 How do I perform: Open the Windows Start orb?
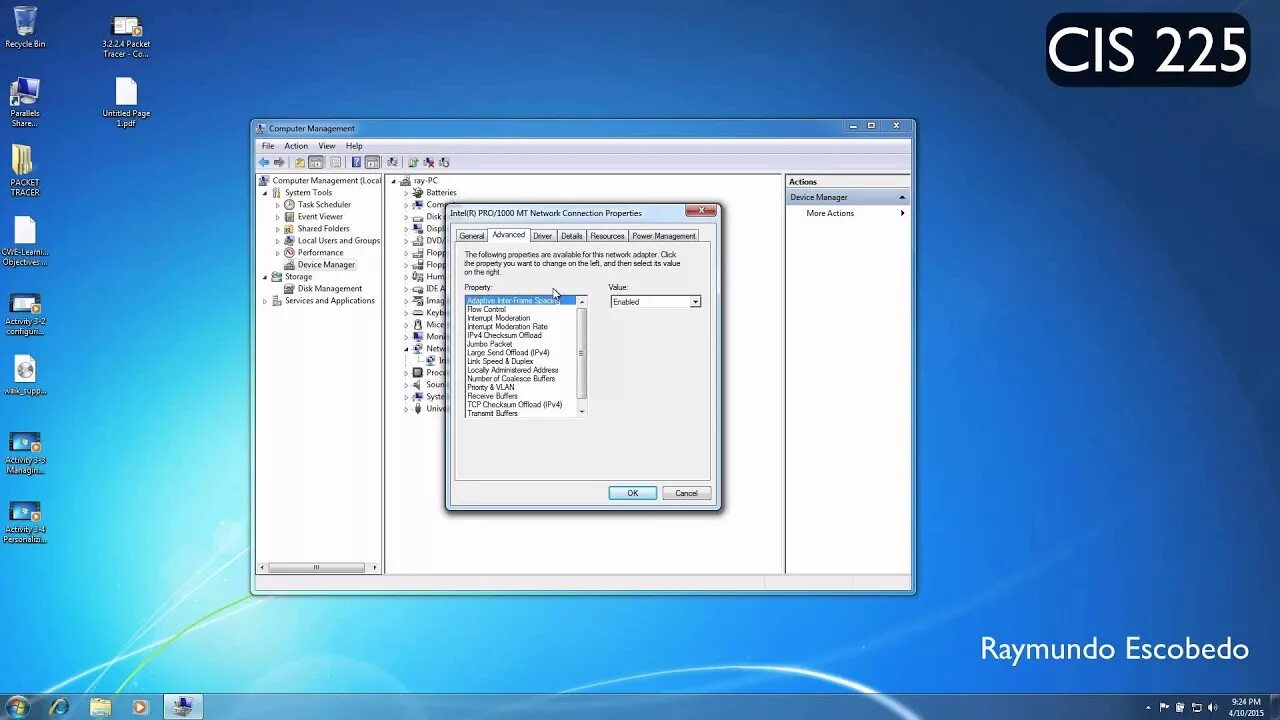[x=18, y=707]
